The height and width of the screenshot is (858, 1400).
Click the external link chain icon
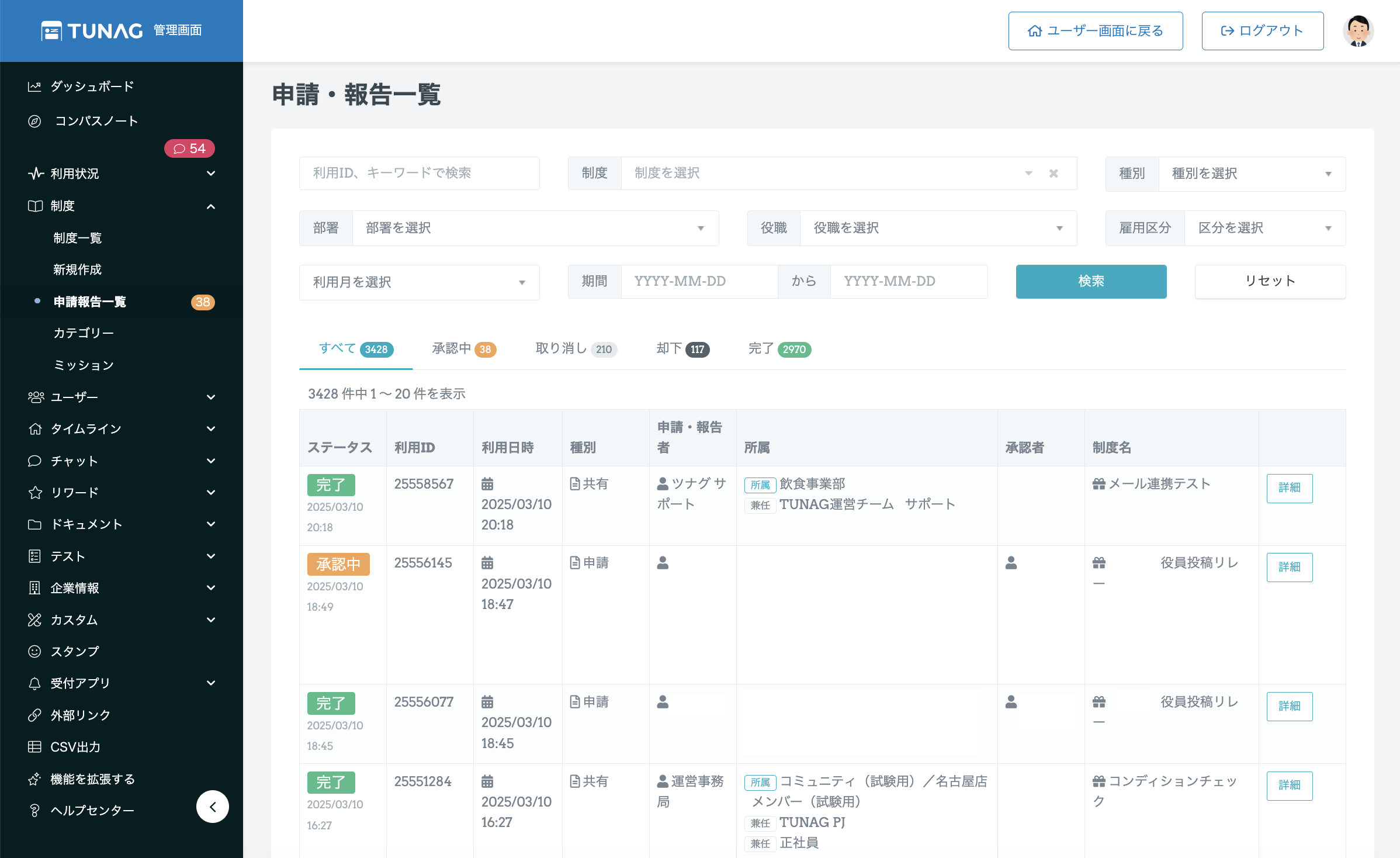[34, 715]
